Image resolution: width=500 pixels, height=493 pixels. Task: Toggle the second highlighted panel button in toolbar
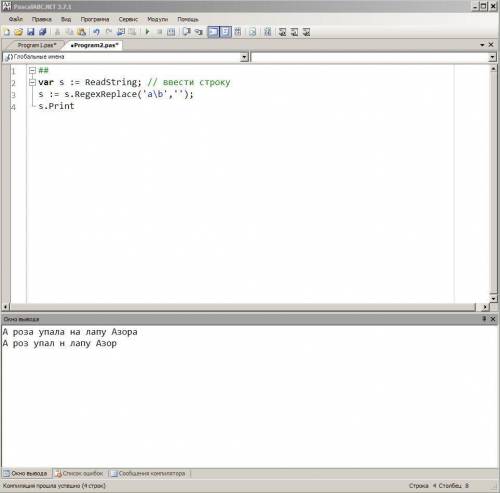226,32
